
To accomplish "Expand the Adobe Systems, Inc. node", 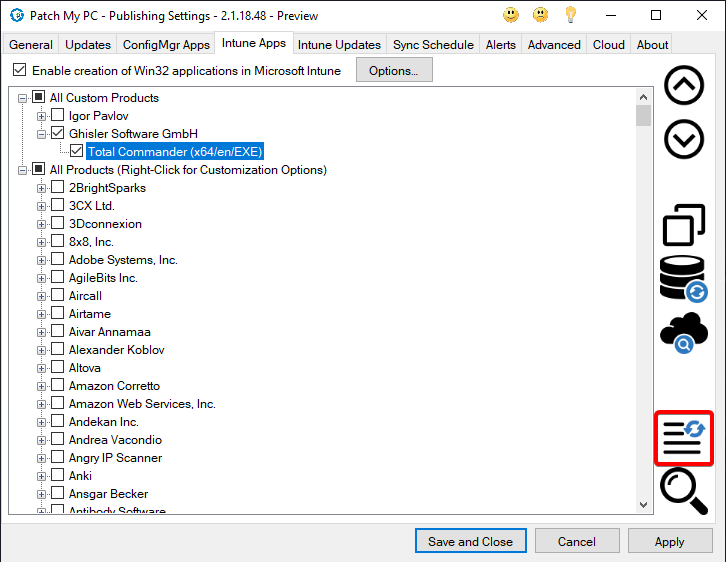I will tap(42, 260).
